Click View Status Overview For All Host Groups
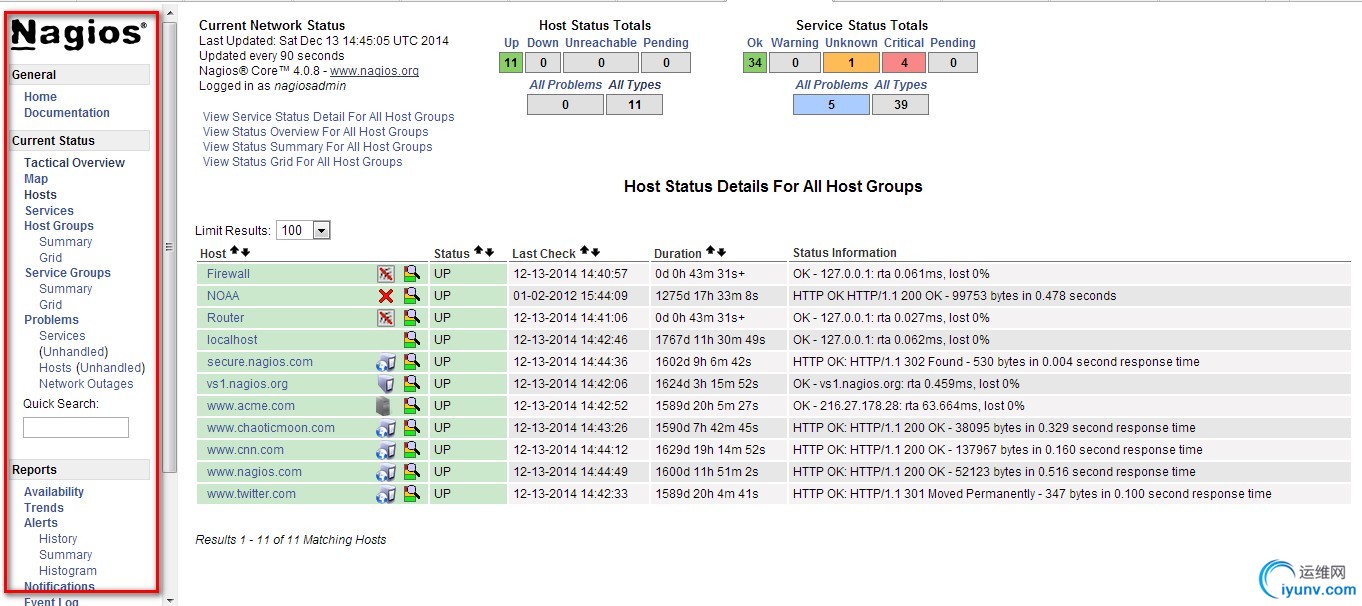 316,132
